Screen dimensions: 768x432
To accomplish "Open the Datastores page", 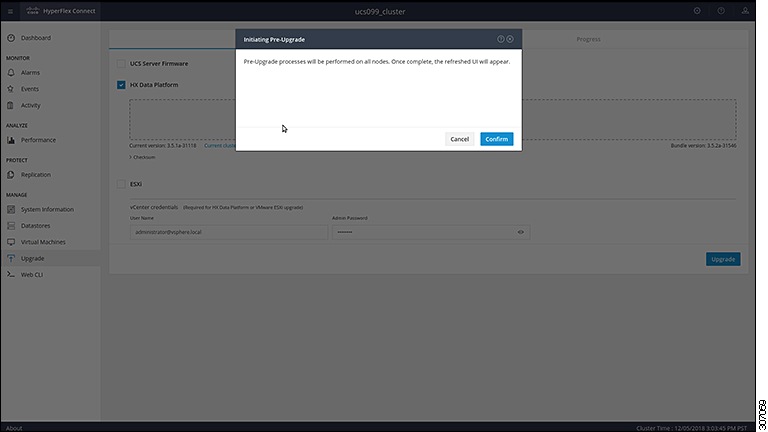I will (x=35, y=226).
